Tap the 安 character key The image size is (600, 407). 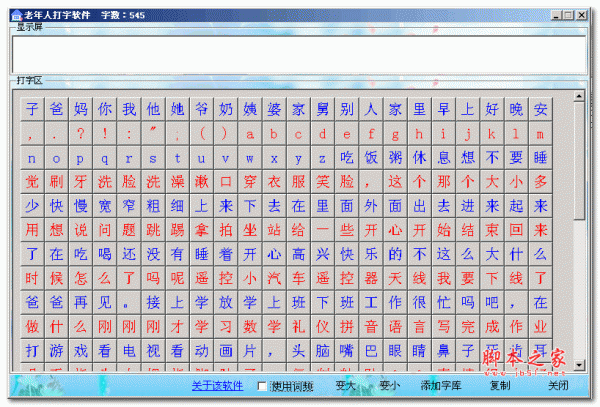pyautogui.click(x=540, y=109)
